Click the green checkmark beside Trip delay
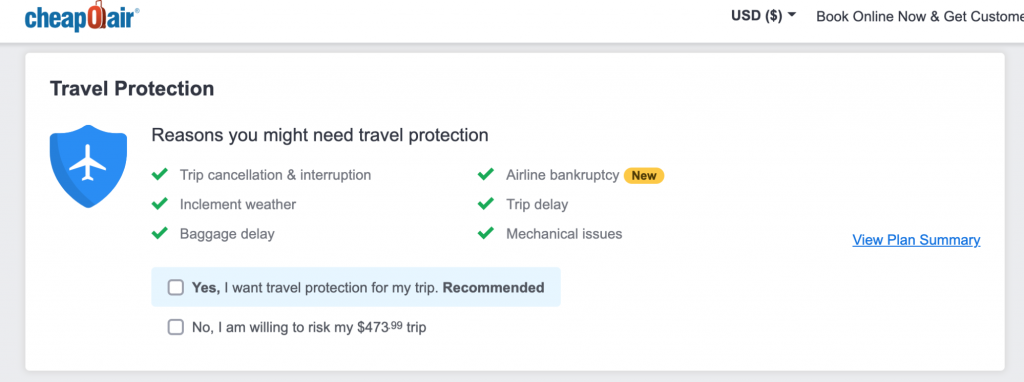Viewport: 1024px width, 382px height. click(x=485, y=204)
